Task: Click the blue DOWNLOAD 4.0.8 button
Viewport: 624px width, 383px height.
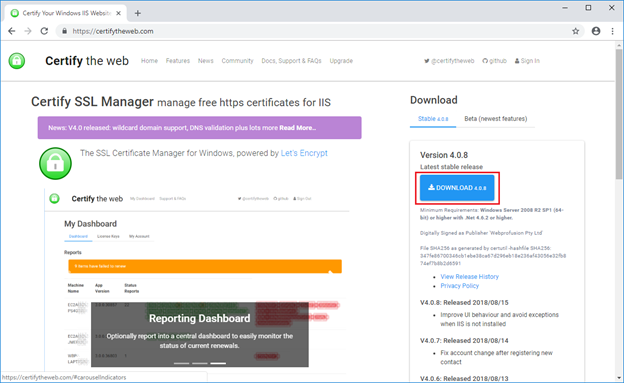Action: (x=457, y=188)
